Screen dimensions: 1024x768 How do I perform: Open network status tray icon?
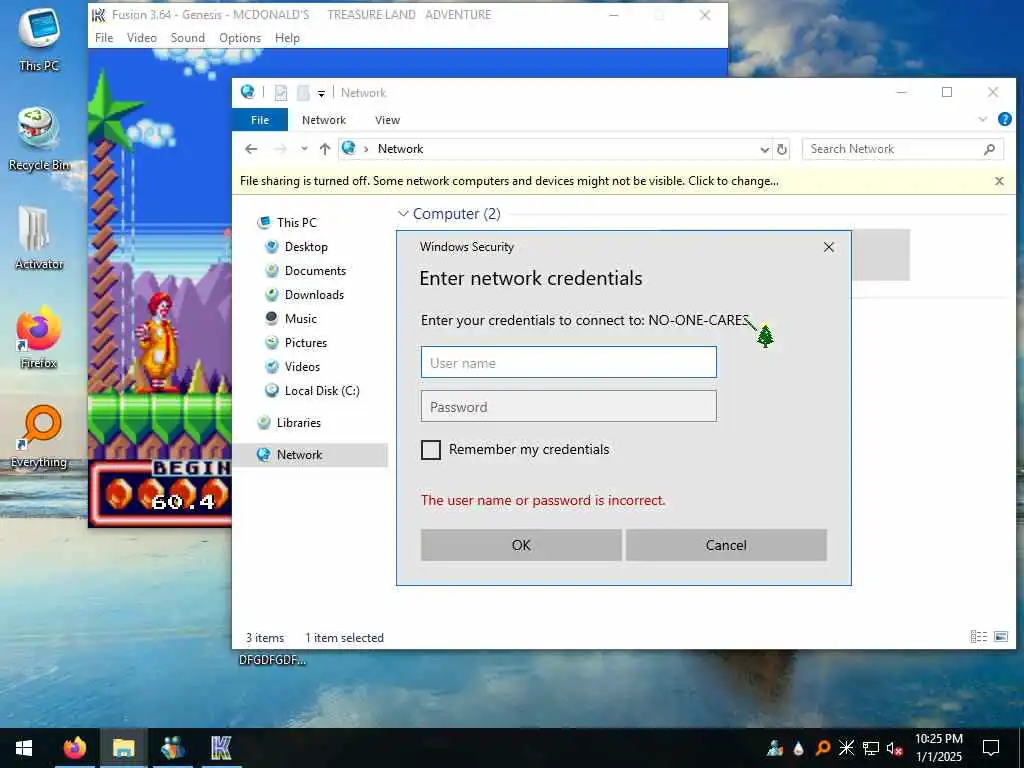871,748
